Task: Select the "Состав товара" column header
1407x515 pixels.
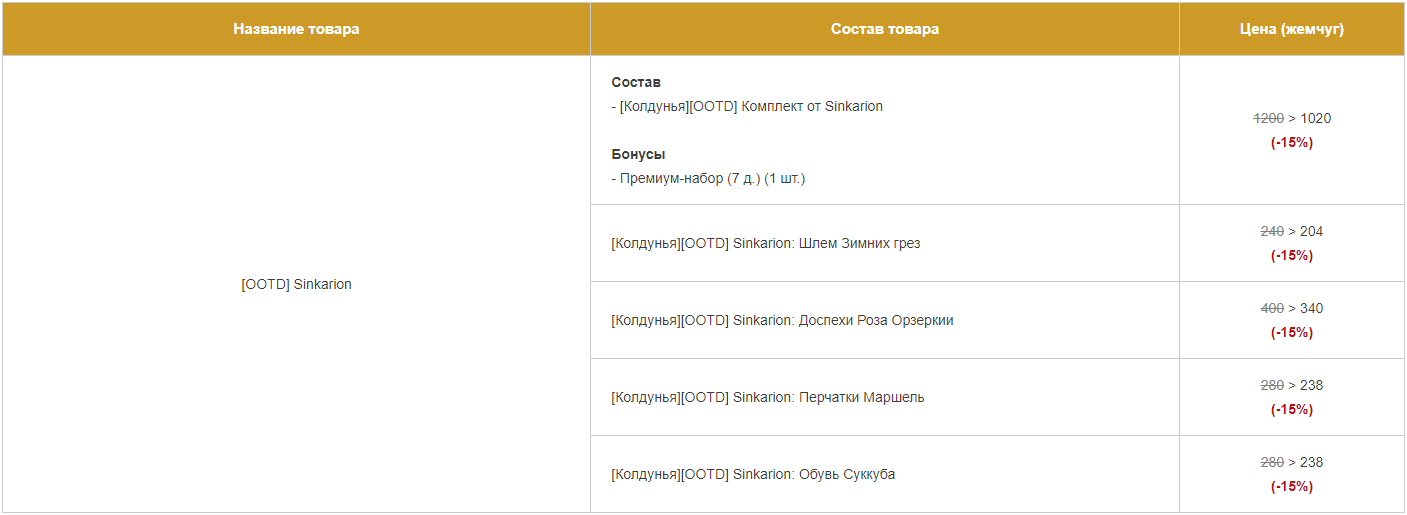Action: [884, 29]
